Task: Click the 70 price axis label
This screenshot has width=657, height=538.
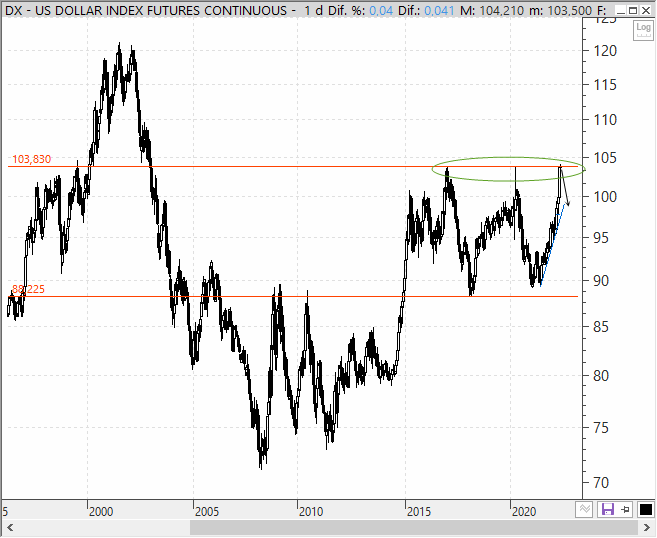Action: [600, 483]
